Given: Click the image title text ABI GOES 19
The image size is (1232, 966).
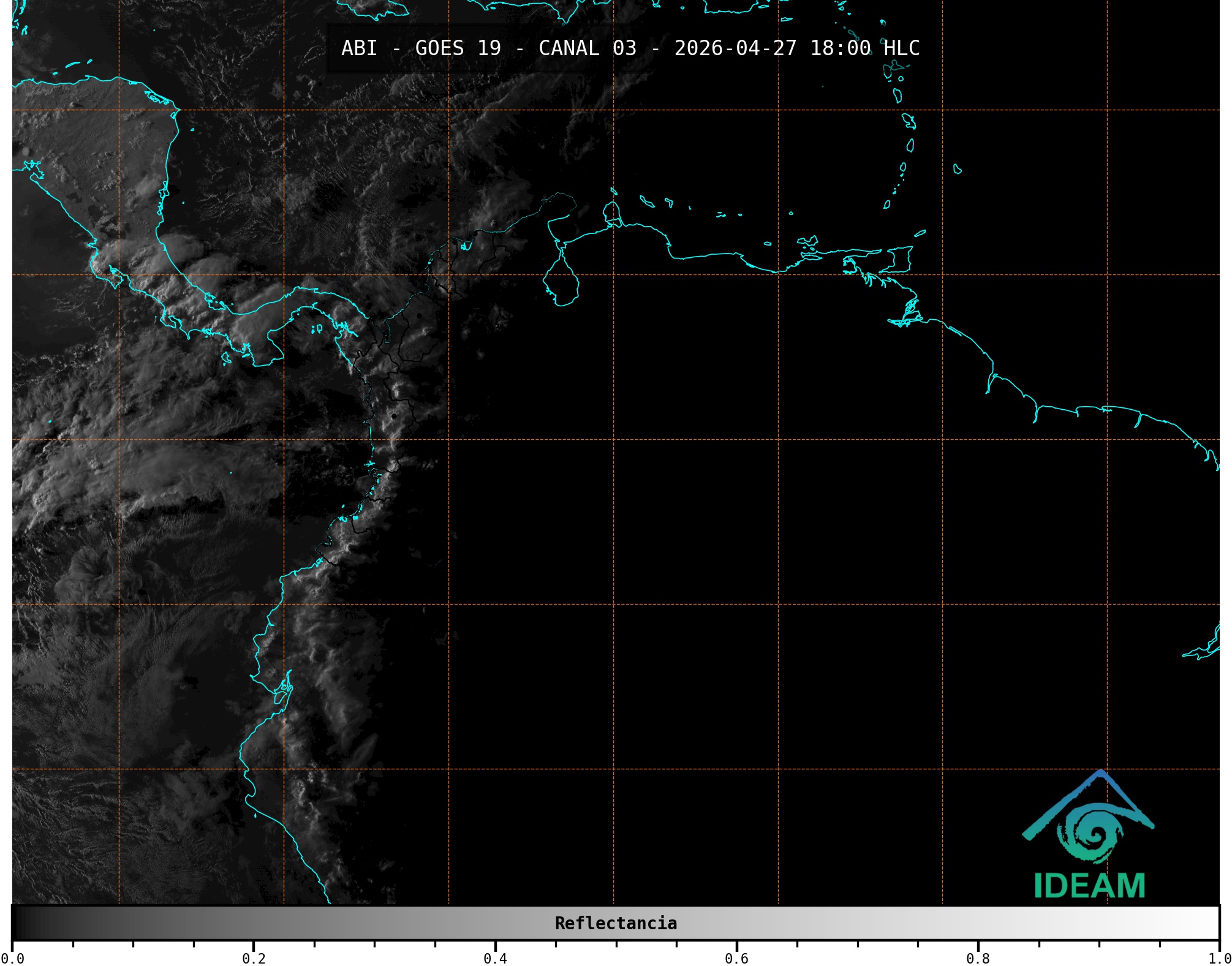Looking at the screenshot, I should point(421,48).
